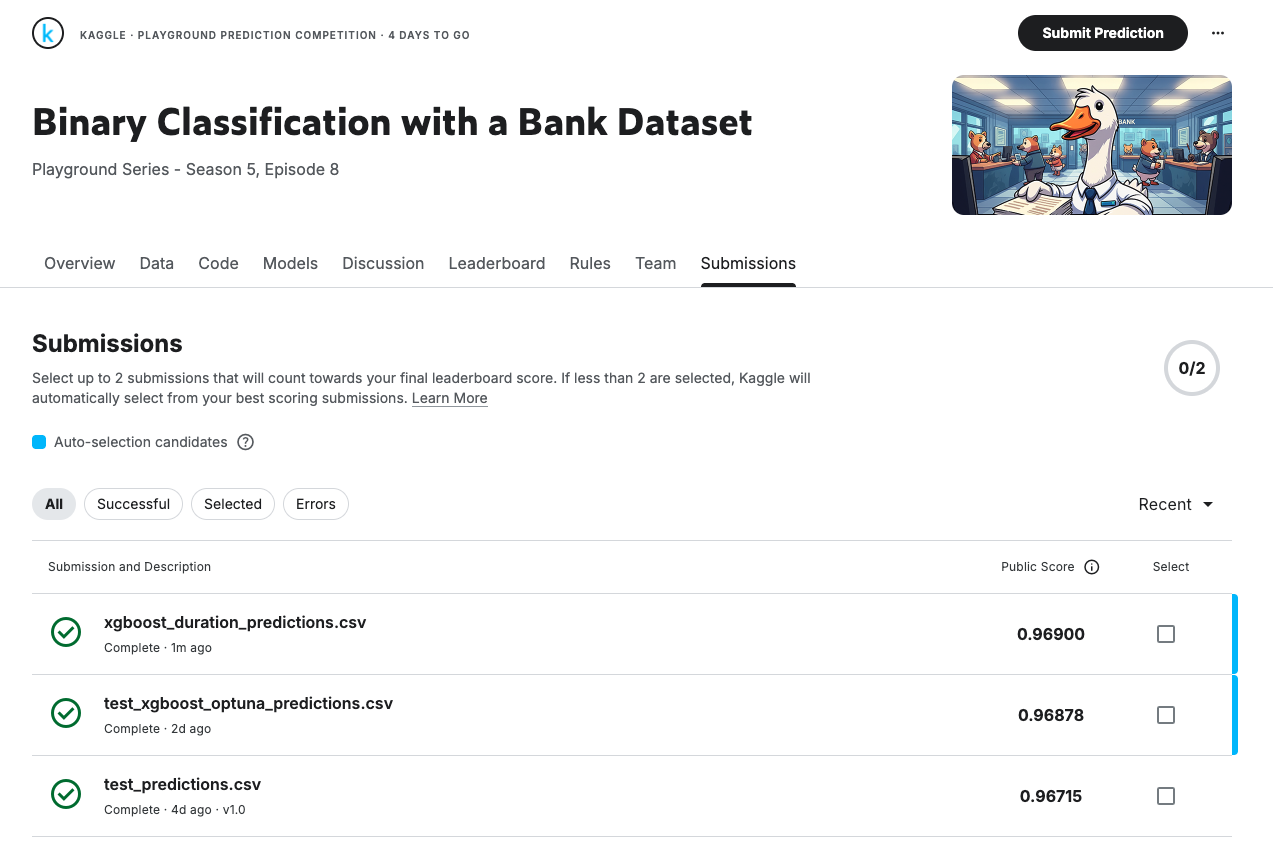The width and height of the screenshot is (1273, 842).
Task: Open the Recent sort dropdown
Action: point(1176,504)
